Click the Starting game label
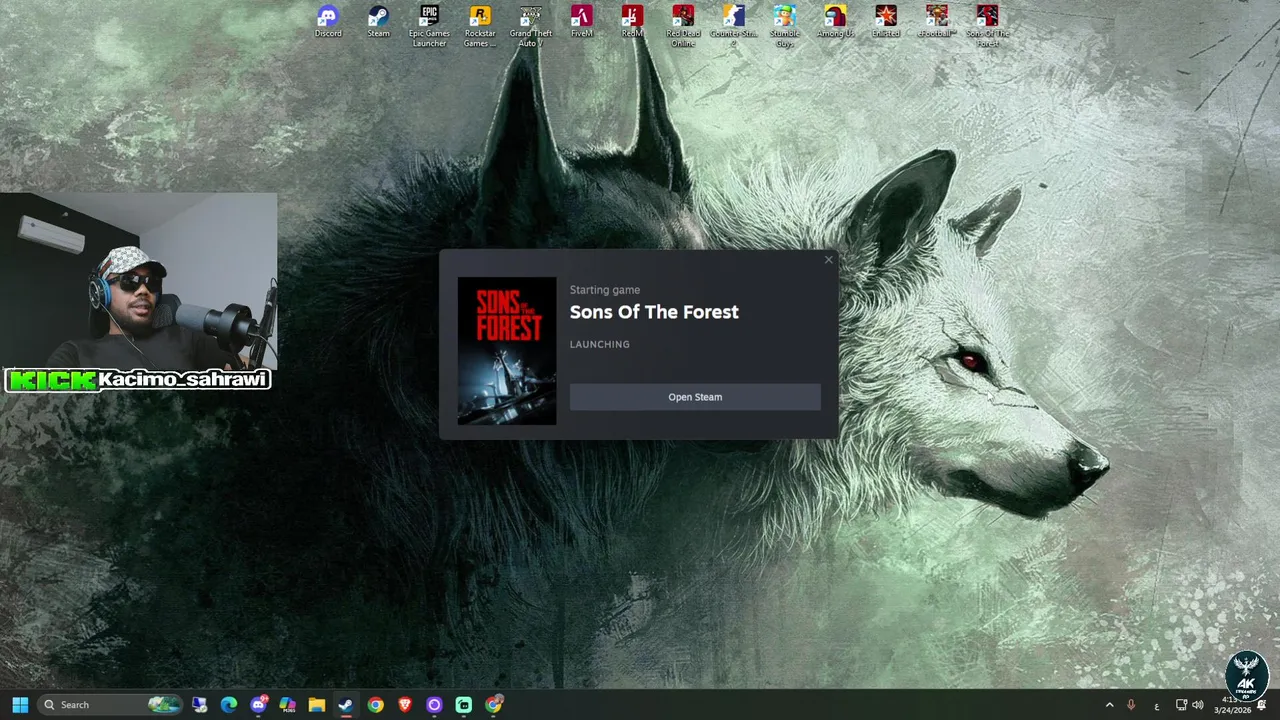1280x720 pixels. pos(605,290)
